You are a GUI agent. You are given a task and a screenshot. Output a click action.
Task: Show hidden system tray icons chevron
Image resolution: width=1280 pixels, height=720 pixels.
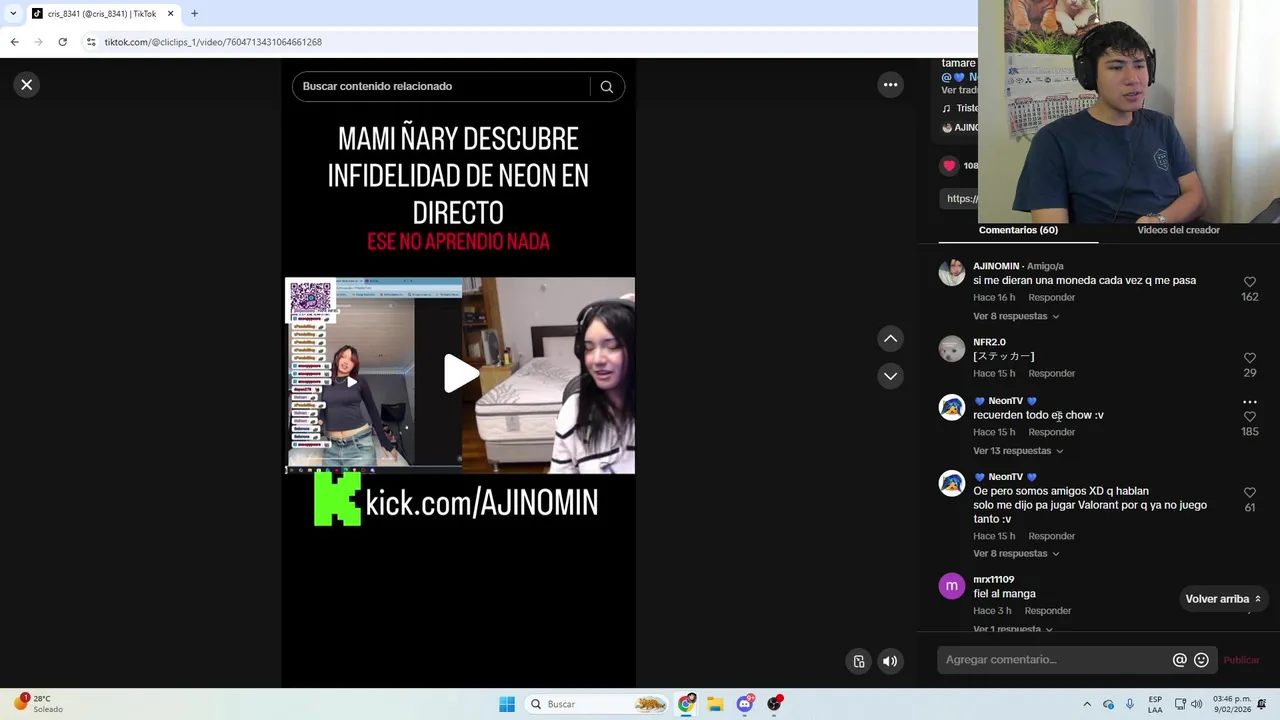tap(1087, 704)
